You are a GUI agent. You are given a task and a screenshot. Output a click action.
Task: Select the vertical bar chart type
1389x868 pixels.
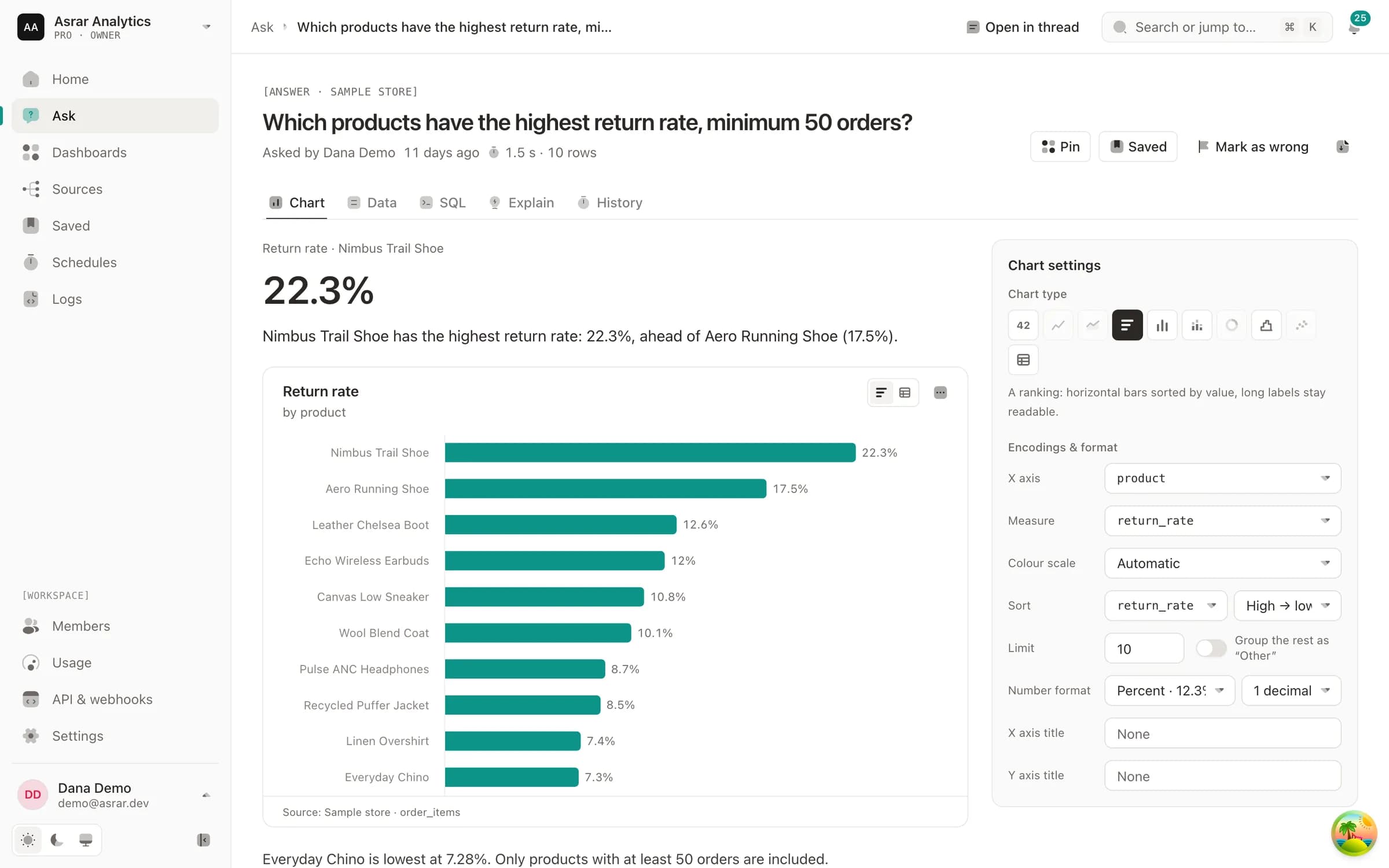pyautogui.click(x=1162, y=325)
